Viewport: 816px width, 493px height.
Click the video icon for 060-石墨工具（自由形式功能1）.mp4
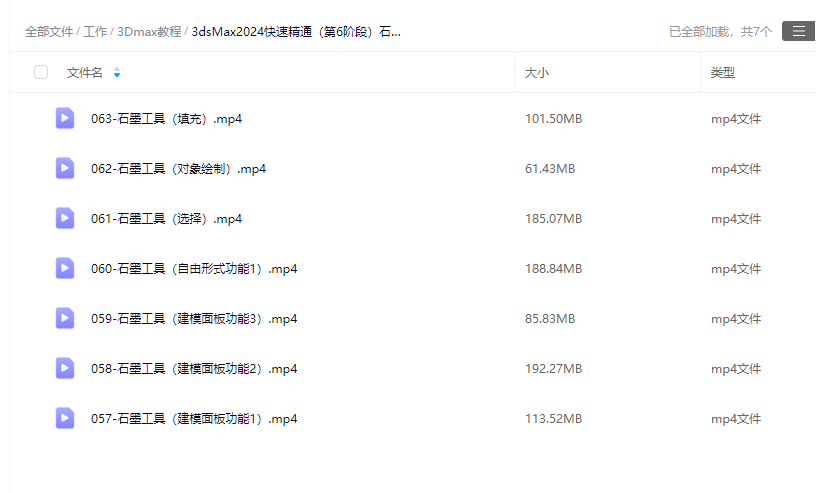point(65,268)
